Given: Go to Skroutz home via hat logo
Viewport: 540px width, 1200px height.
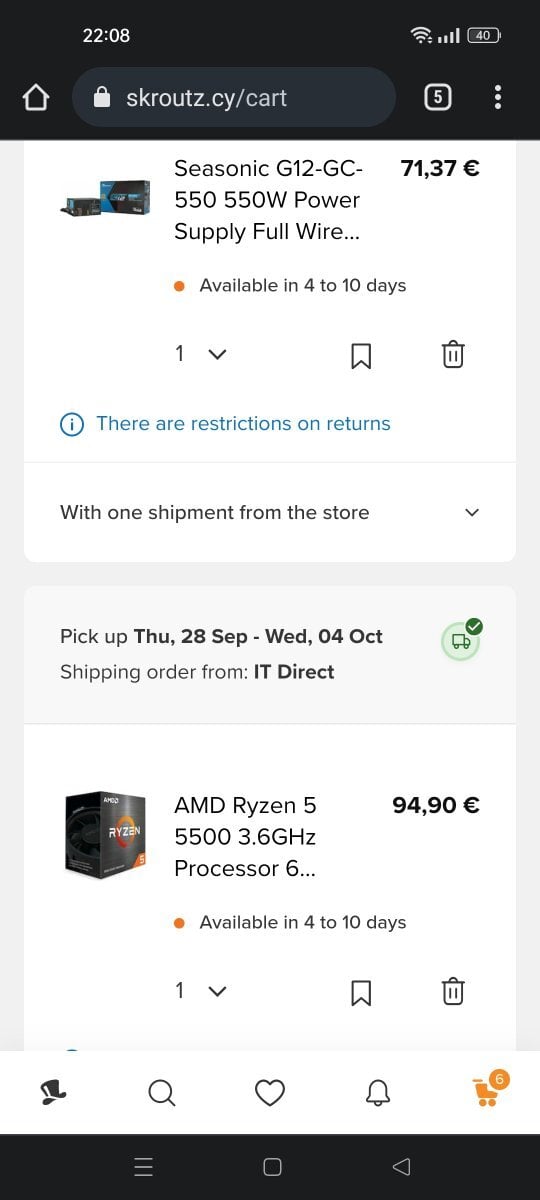Looking at the screenshot, I should (53, 1093).
